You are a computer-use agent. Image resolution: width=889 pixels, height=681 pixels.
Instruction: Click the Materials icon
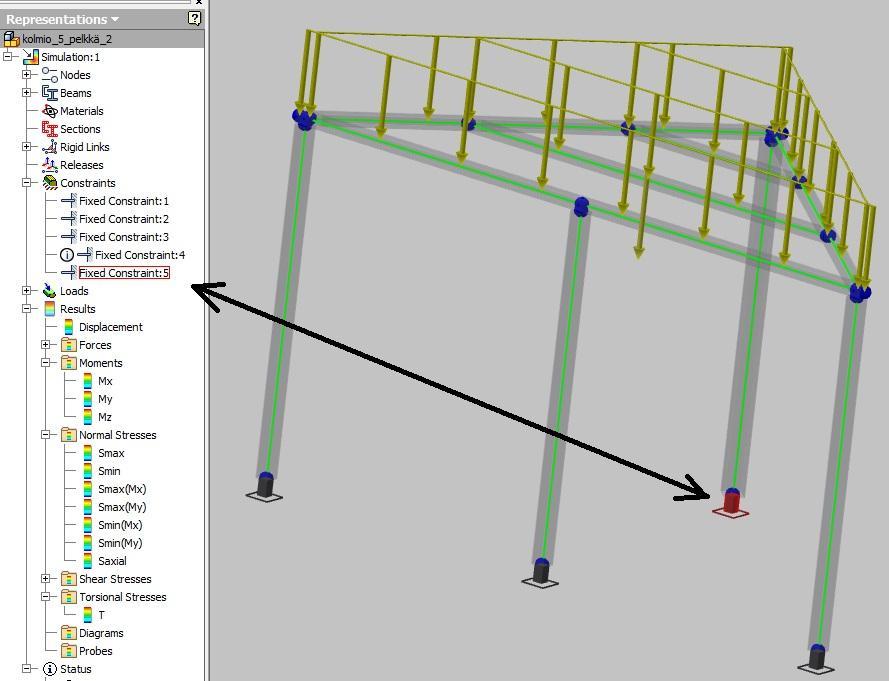[x=49, y=111]
